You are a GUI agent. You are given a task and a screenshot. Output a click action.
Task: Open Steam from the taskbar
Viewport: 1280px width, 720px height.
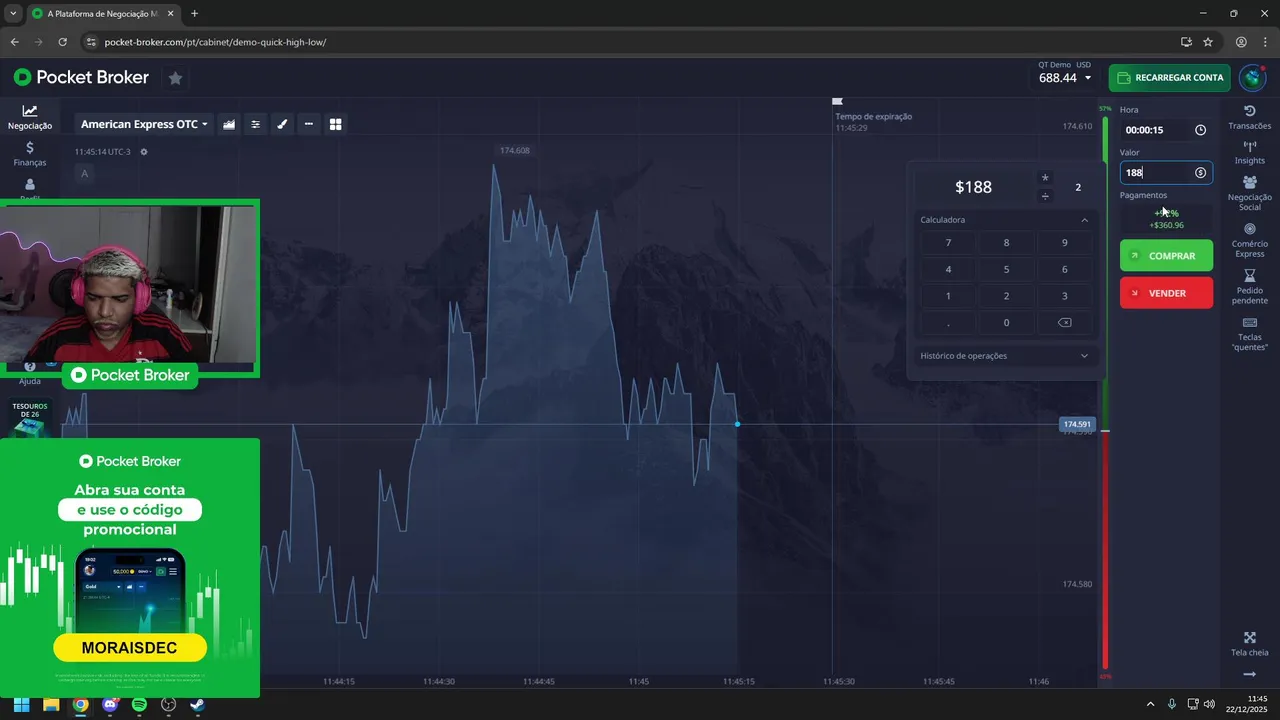click(198, 704)
